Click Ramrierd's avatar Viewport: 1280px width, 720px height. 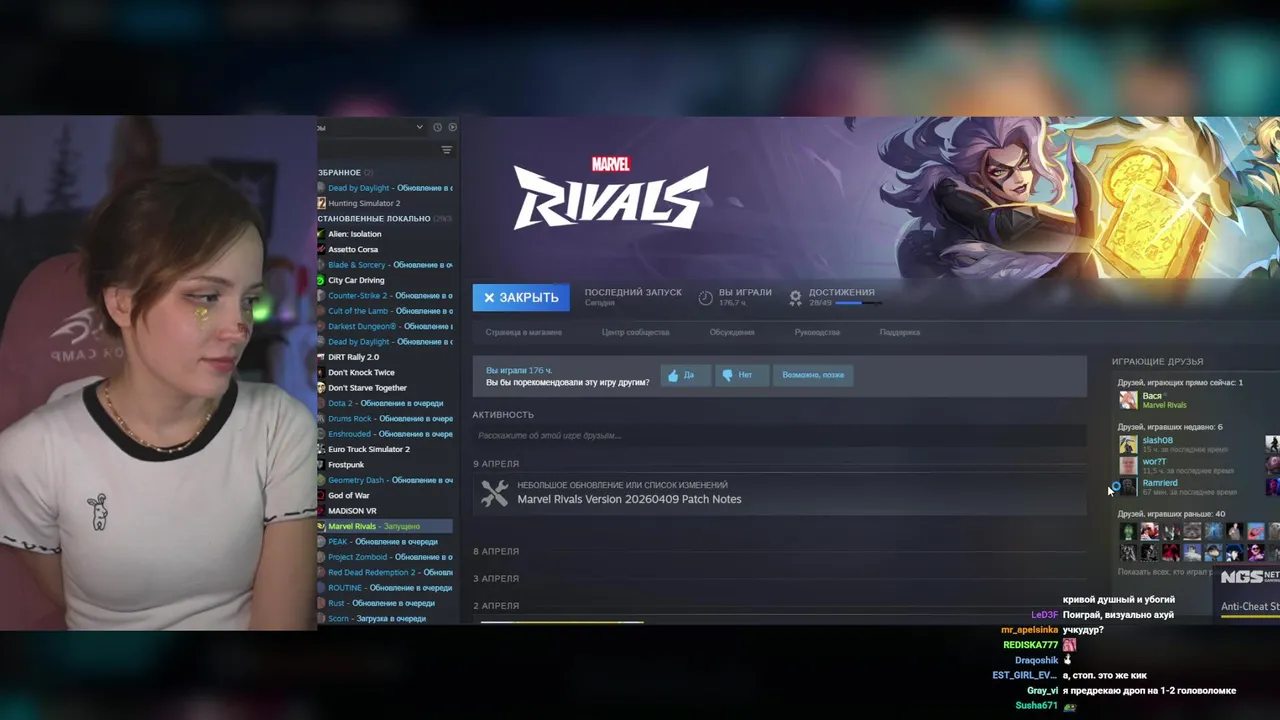pyautogui.click(x=1128, y=487)
